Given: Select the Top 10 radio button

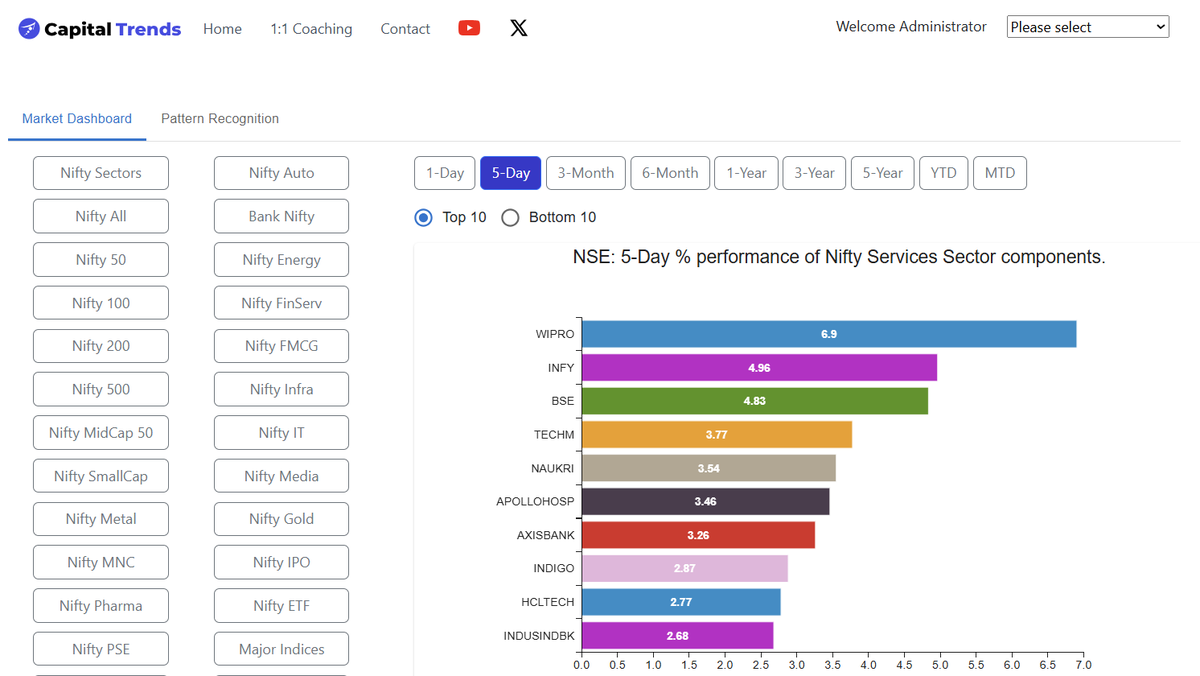Looking at the screenshot, I should 423,217.
